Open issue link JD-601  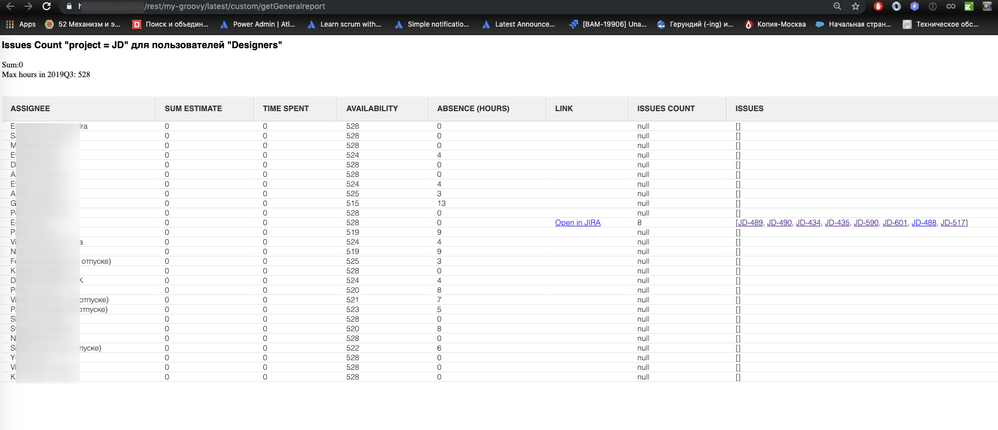(895, 223)
